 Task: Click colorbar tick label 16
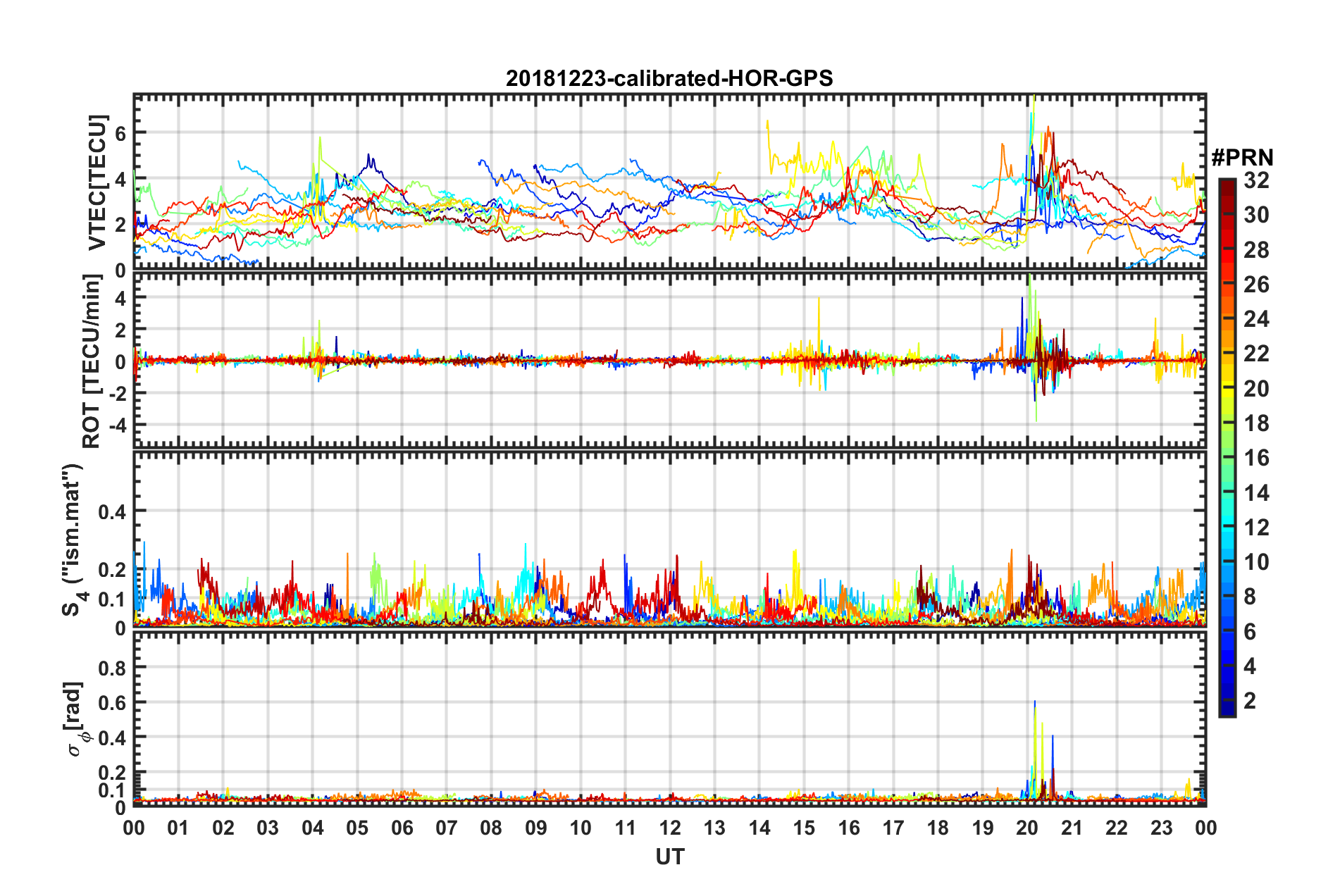coord(1256,458)
